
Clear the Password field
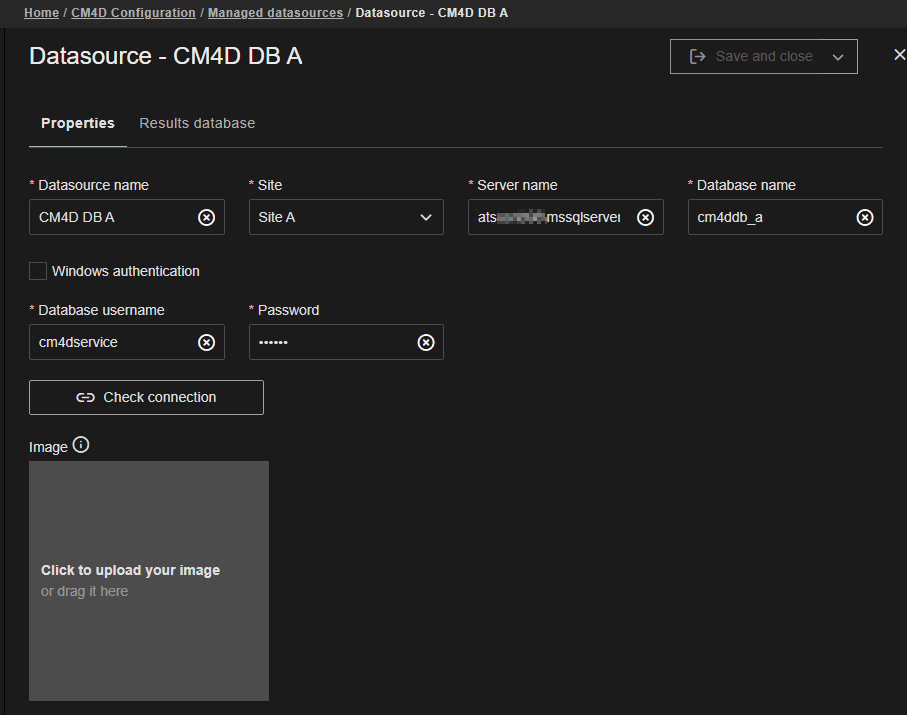426,342
